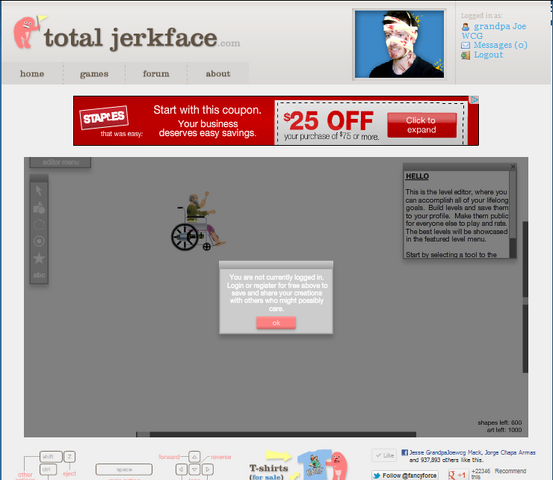This screenshot has height=480, width=553.
Task: Click the Logout link
Action: 488,55
